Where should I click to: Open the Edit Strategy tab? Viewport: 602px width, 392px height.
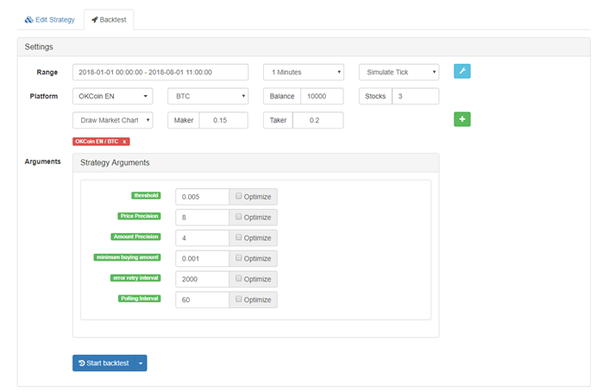[x=50, y=20]
